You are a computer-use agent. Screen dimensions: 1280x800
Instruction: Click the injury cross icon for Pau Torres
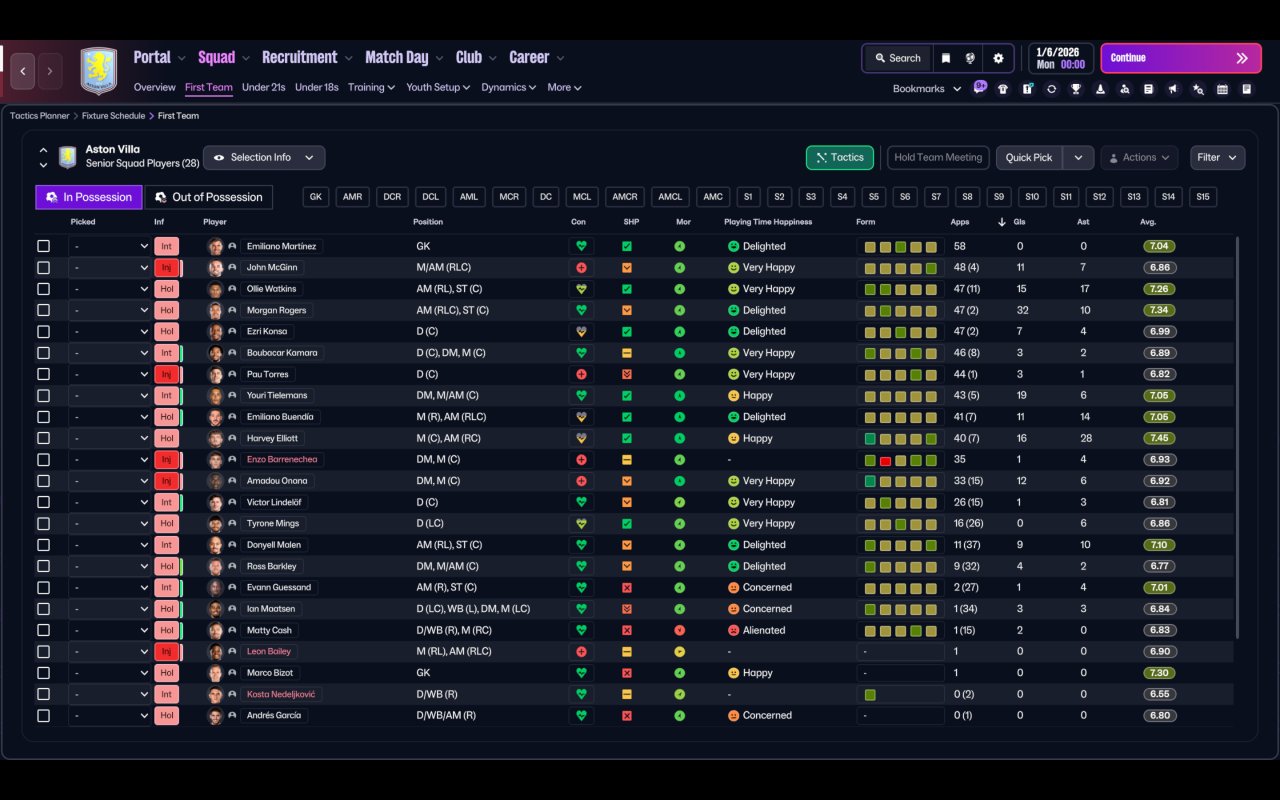(580, 374)
